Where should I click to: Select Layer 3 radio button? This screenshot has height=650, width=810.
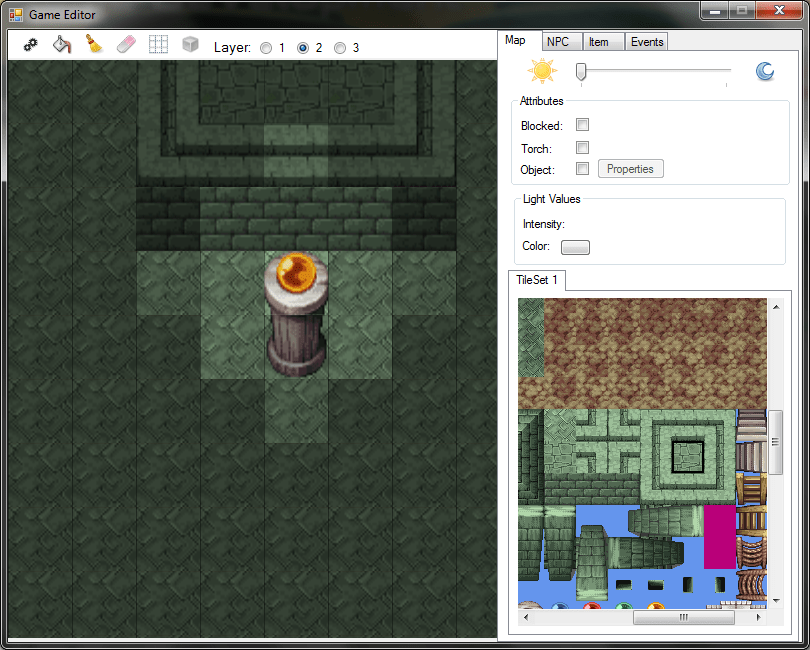pos(339,47)
